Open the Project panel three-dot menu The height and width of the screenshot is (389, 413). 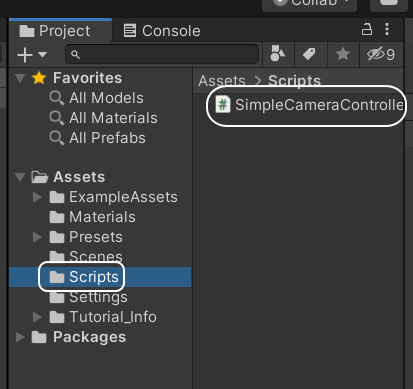(x=387, y=29)
